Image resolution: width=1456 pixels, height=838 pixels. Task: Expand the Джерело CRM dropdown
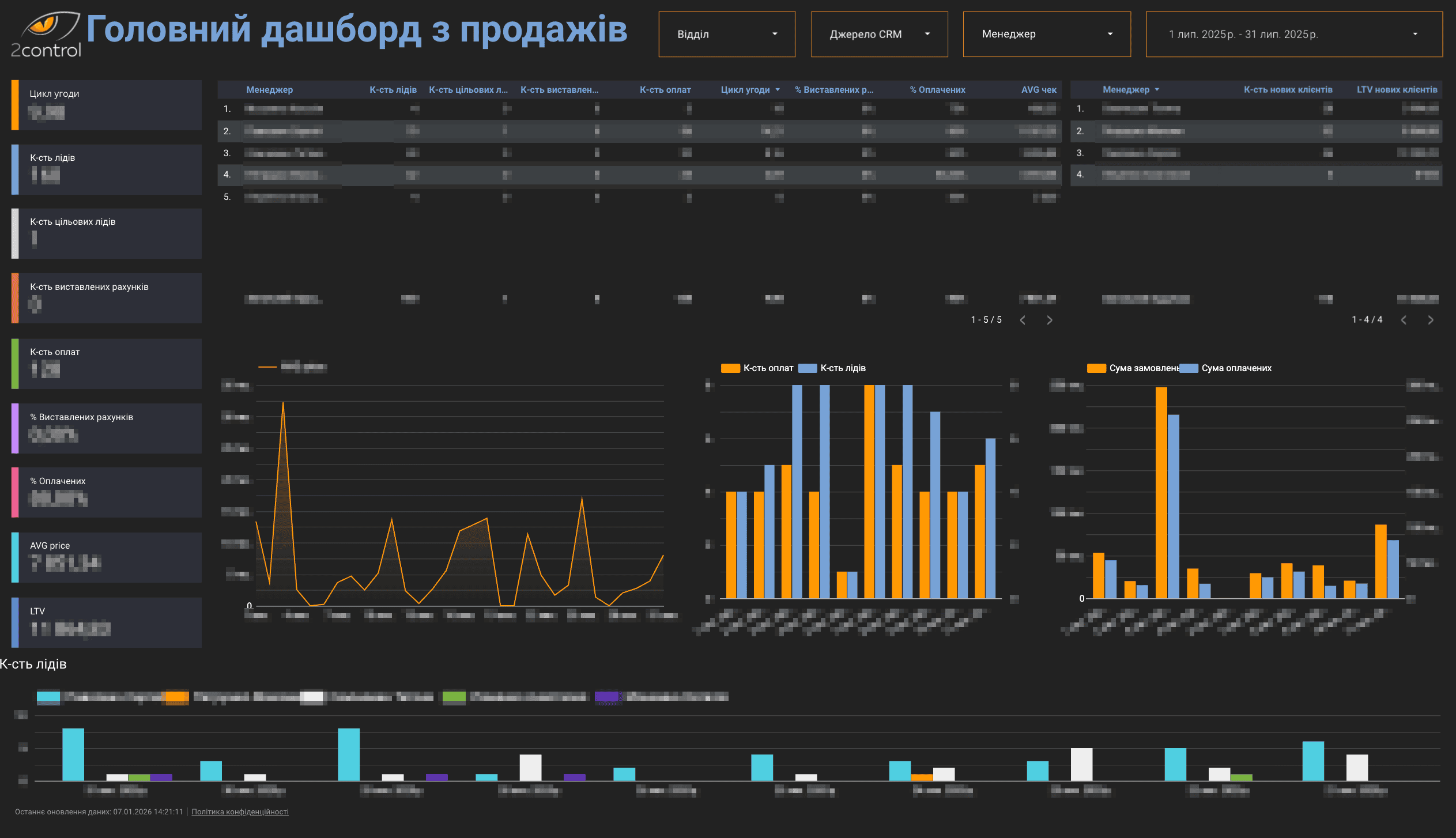[878, 35]
